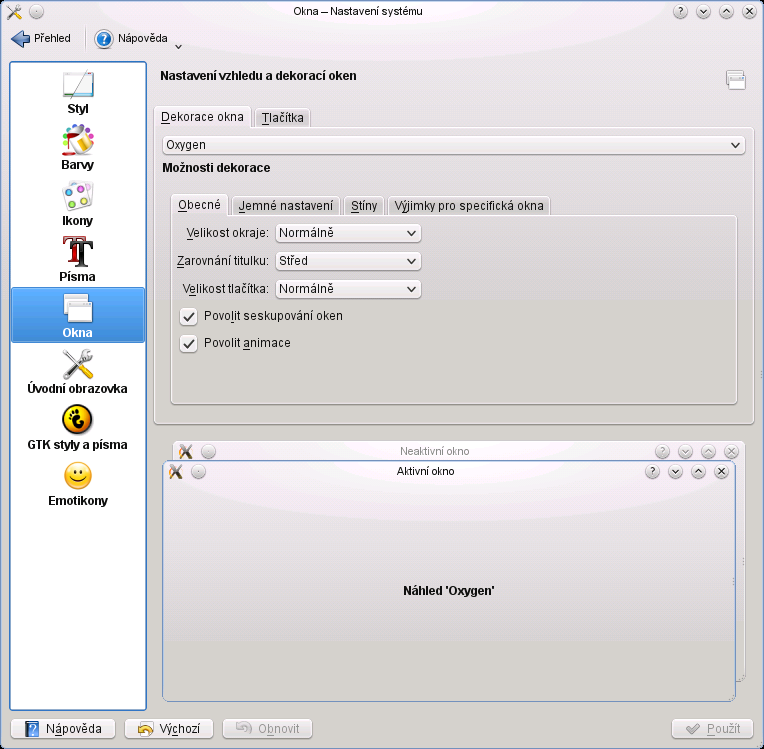Toggle Povolit seskupování oken checkbox
Image resolution: width=764 pixels, height=749 pixels.
pyautogui.click(x=189, y=317)
